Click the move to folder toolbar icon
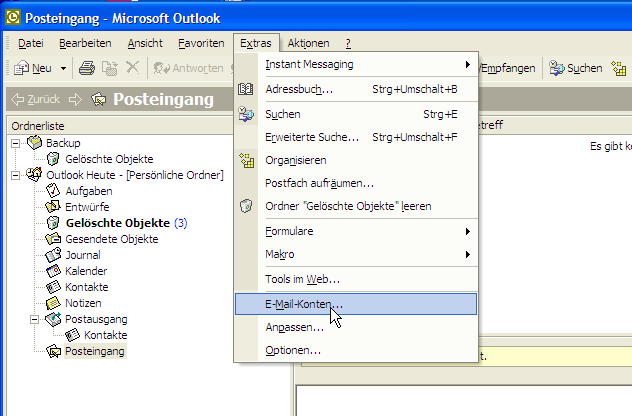Viewport: 632px width, 416px height. pos(109,68)
